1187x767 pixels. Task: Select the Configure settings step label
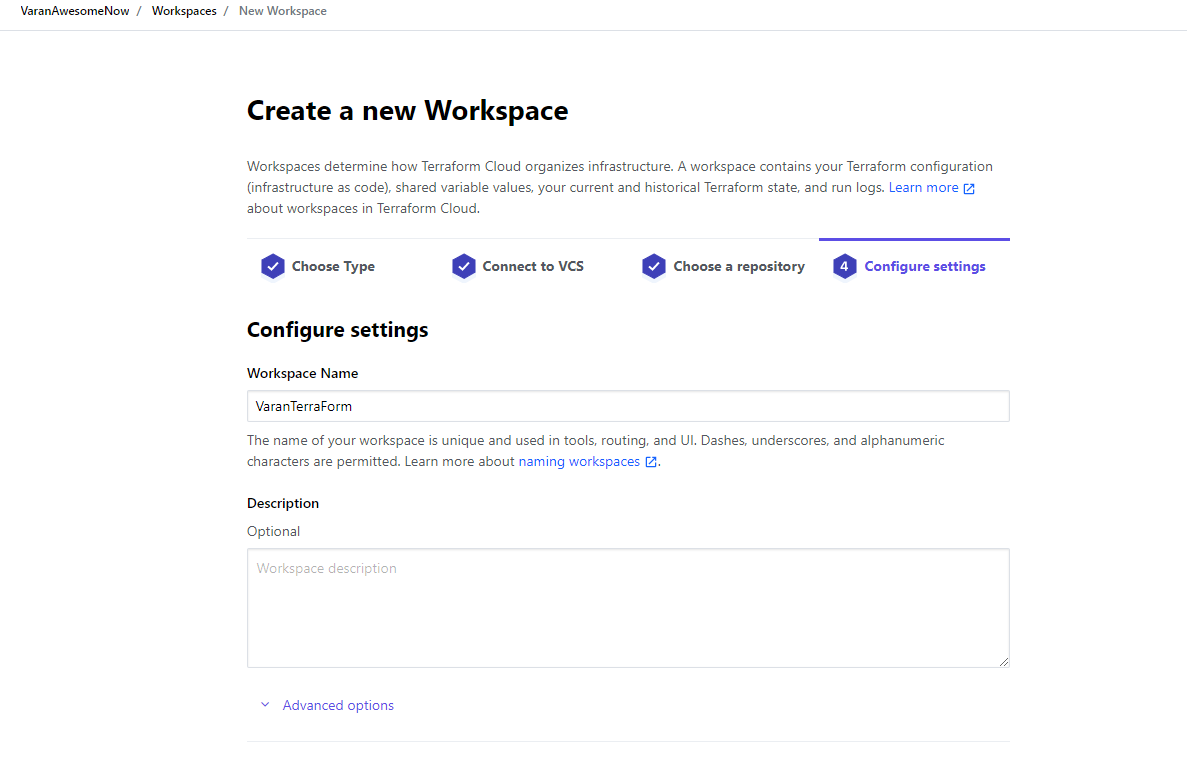pos(925,266)
